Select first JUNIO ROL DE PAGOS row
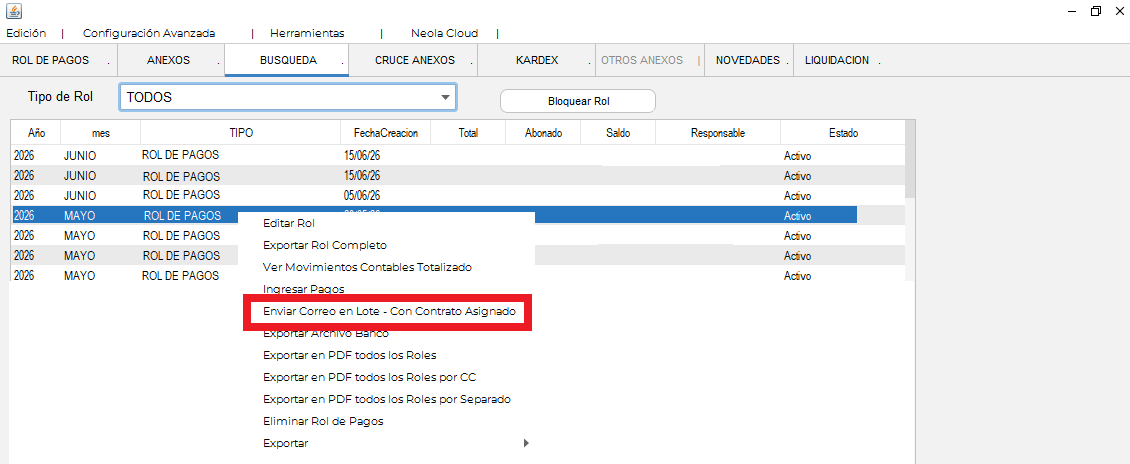The width and height of the screenshot is (1130, 464). (x=458, y=155)
